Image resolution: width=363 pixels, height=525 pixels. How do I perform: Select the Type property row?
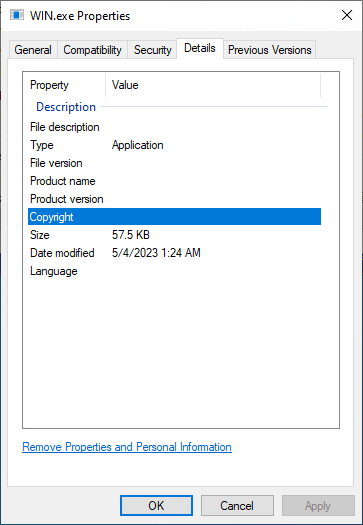point(174,145)
